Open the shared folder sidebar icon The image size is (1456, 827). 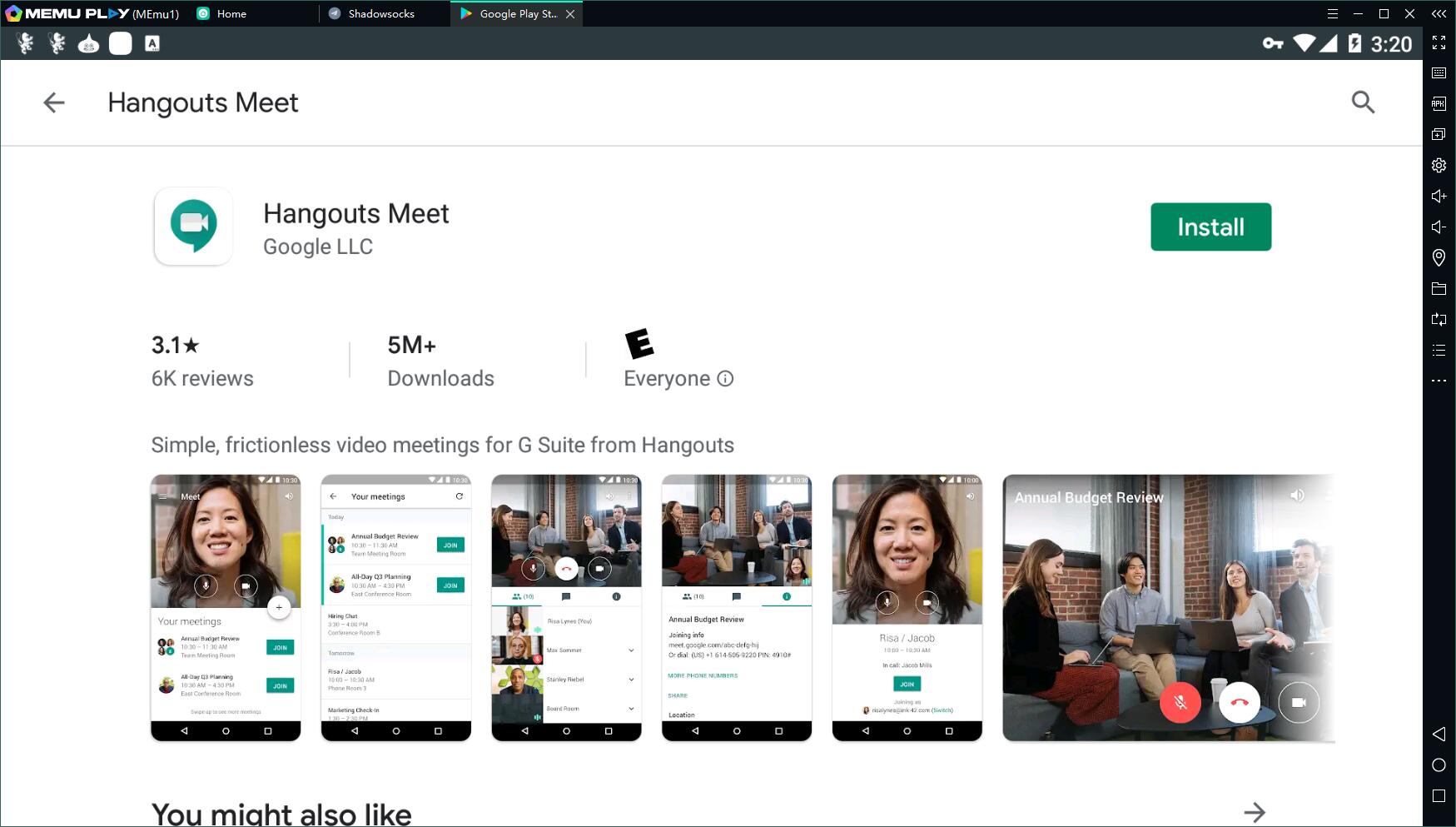coord(1439,289)
